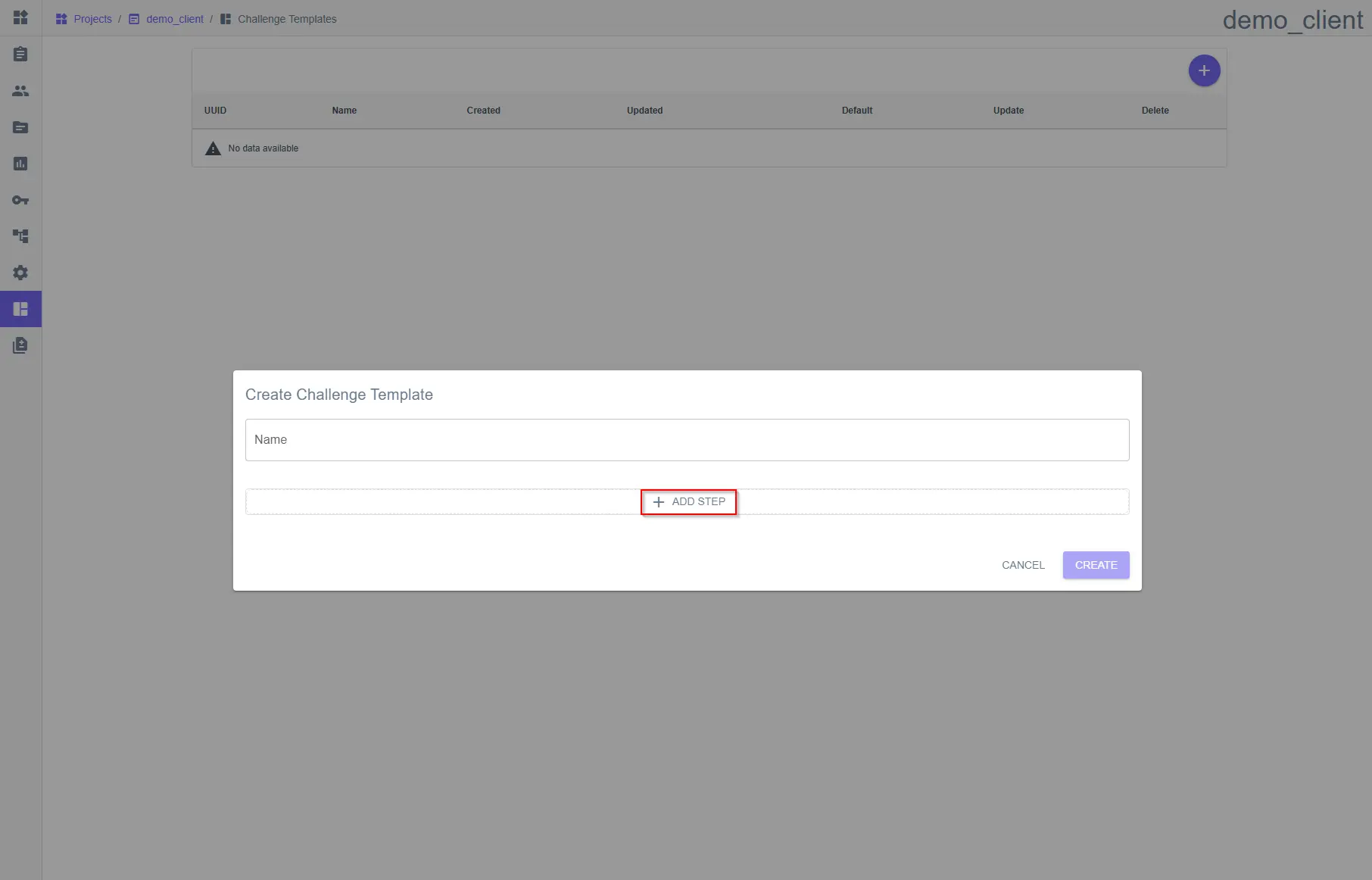
Task: Click the tree hierarchy icon in sidebar
Action: (x=20, y=236)
